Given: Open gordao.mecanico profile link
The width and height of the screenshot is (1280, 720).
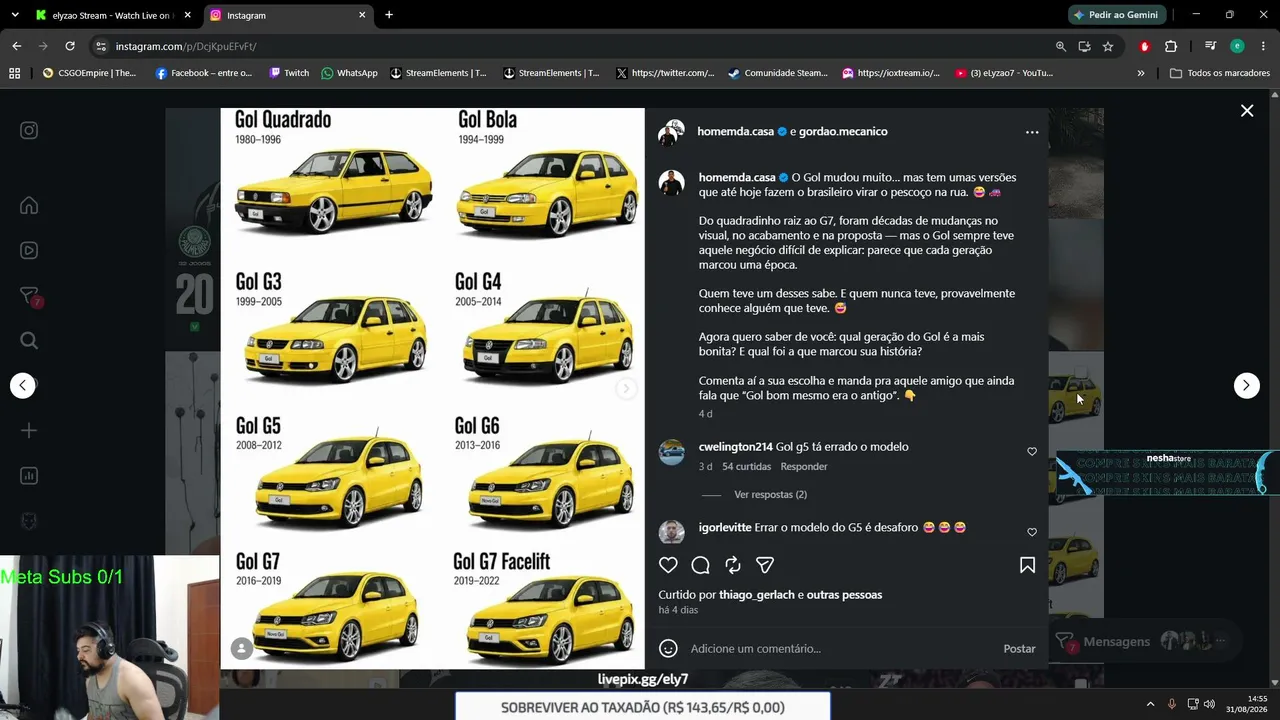Looking at the screenshot, I should pos(843,131).
